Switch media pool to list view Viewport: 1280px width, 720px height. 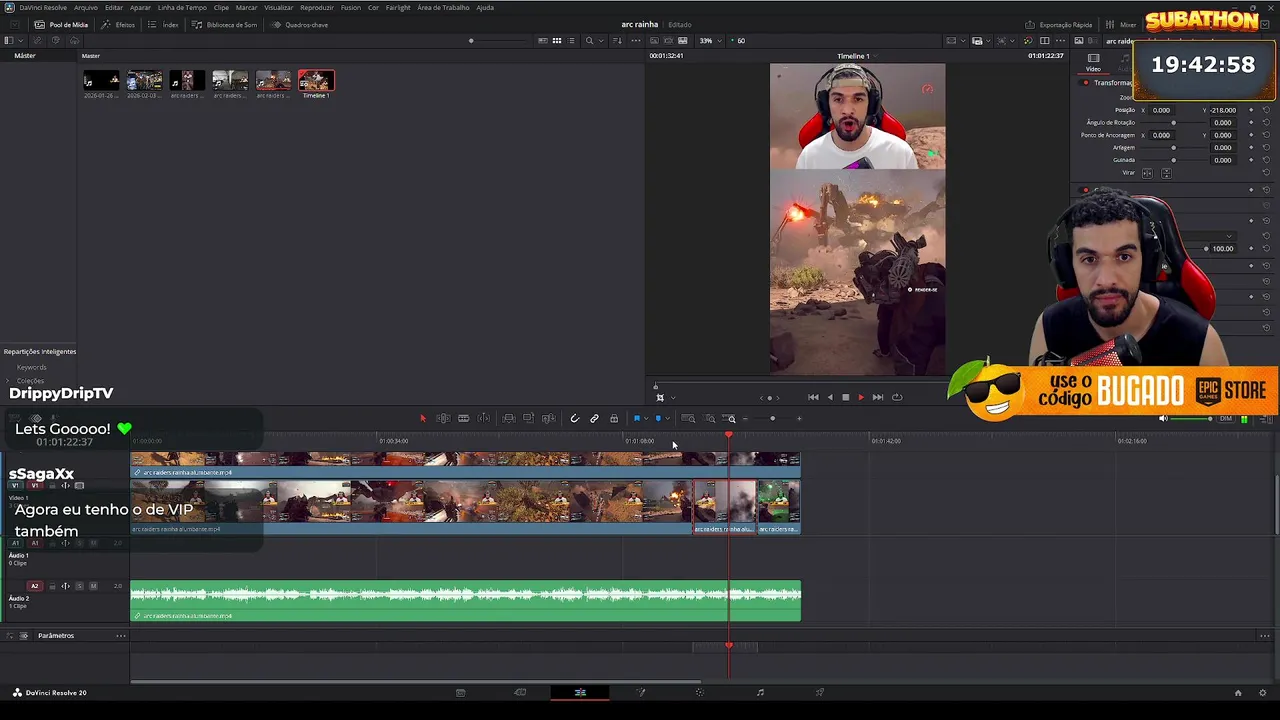point(571,41)
